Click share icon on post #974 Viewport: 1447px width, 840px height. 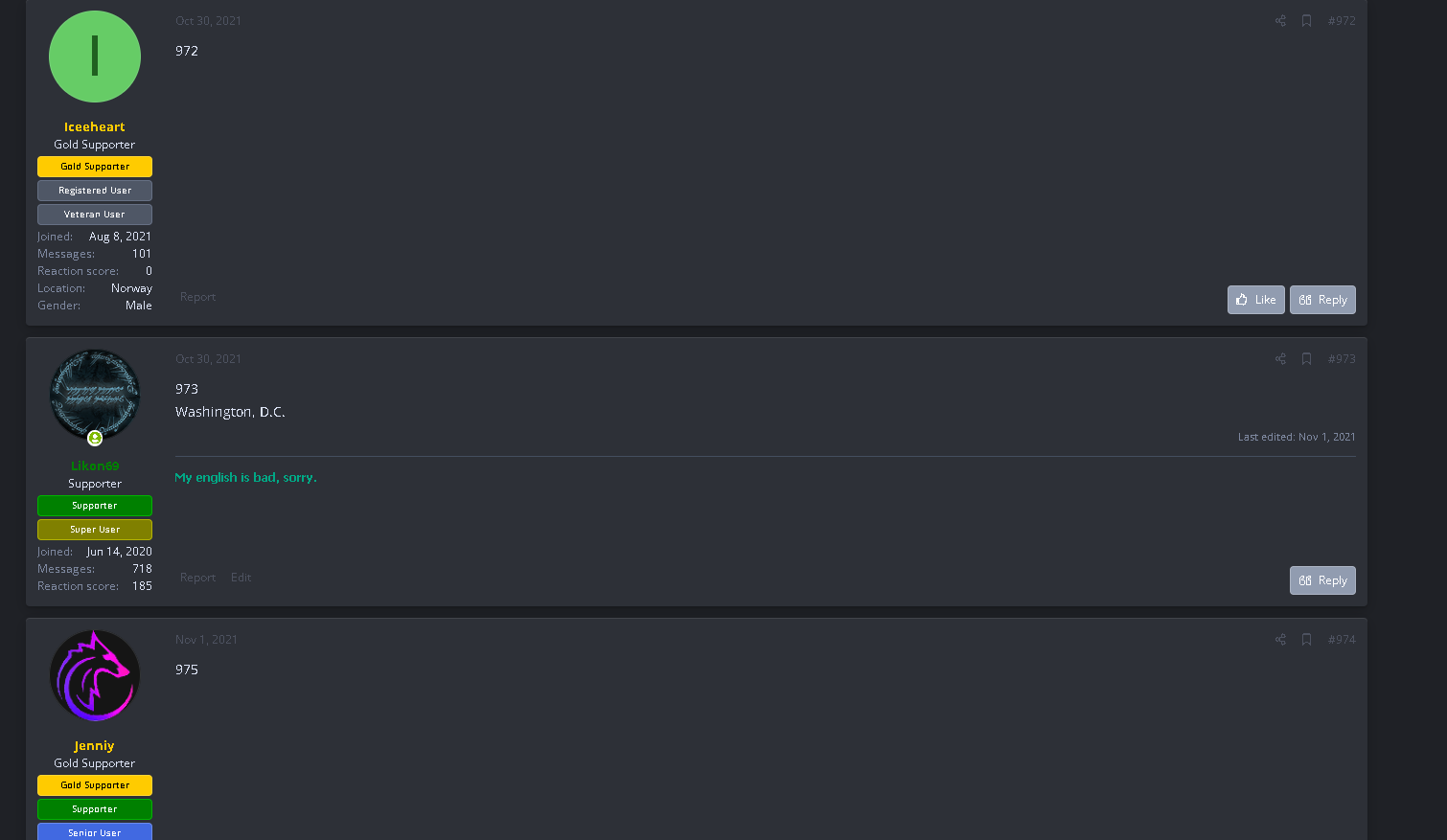pyautogui.click(x=1280, y=640)
